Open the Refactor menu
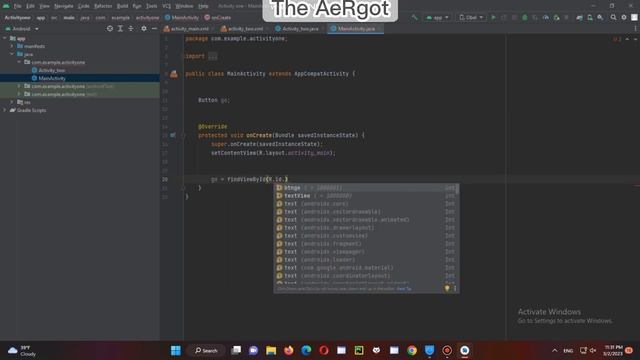The width and height of the screenshot is (640, 360). pyautogui.click(x=103, y=6)
